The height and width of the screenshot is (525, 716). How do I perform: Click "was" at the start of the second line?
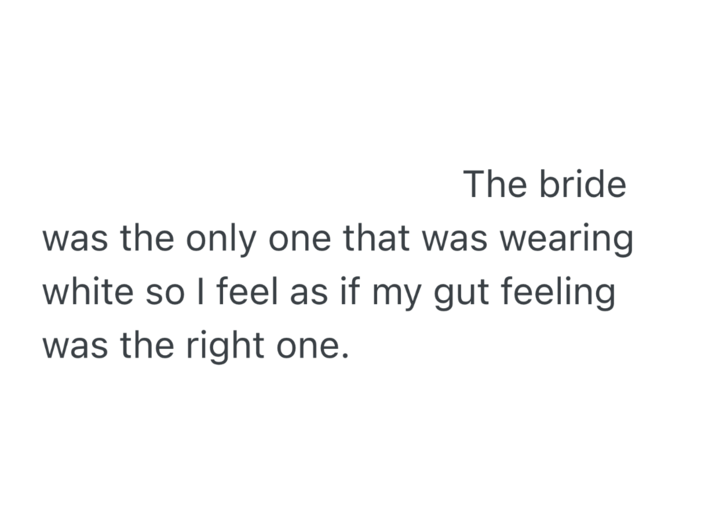click(75, 240)
